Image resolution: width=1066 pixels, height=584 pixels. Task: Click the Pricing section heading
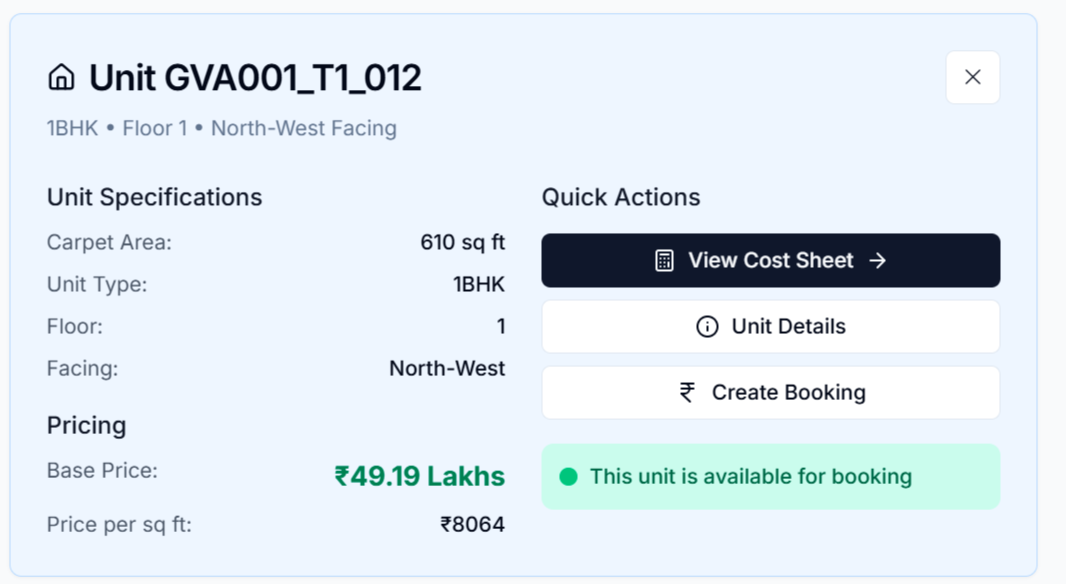[86, 425]
